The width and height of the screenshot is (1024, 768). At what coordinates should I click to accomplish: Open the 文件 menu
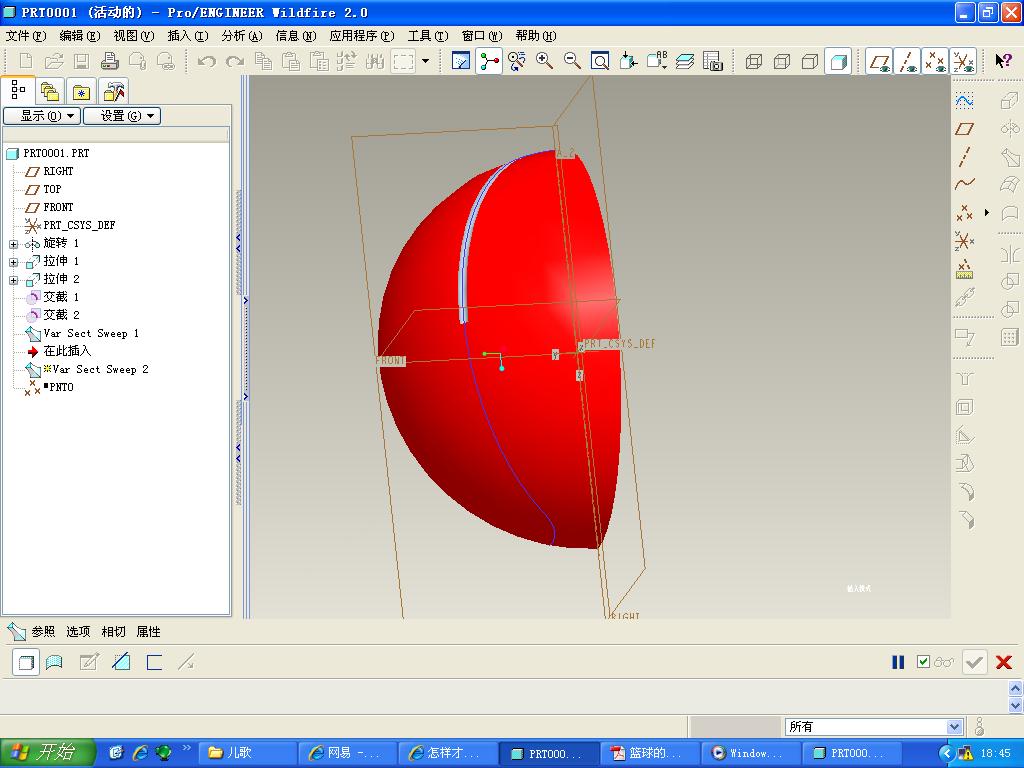25,36
